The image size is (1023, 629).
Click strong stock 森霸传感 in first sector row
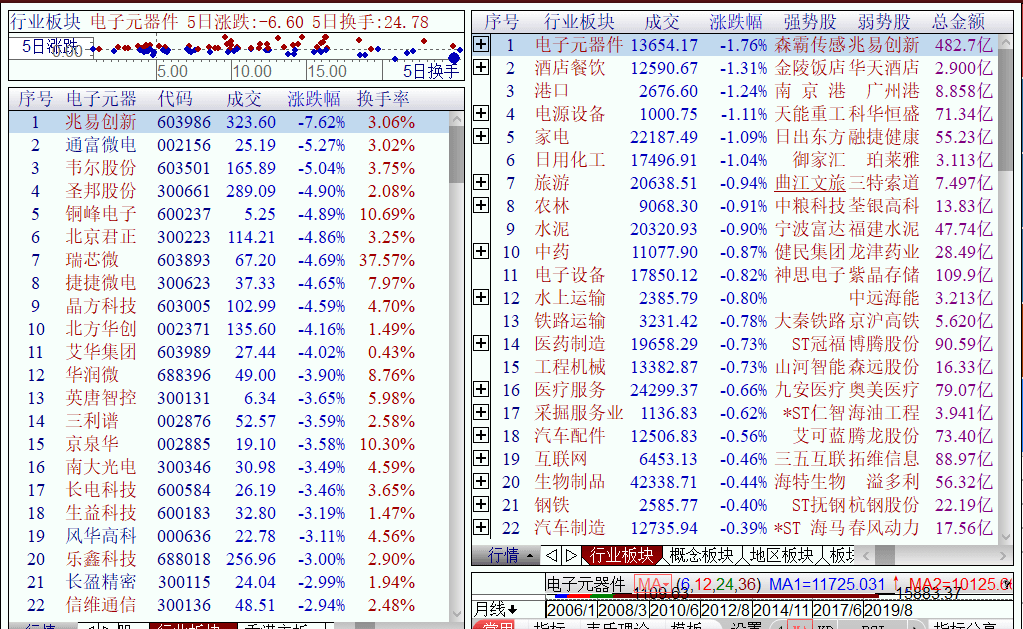[810, 45]
